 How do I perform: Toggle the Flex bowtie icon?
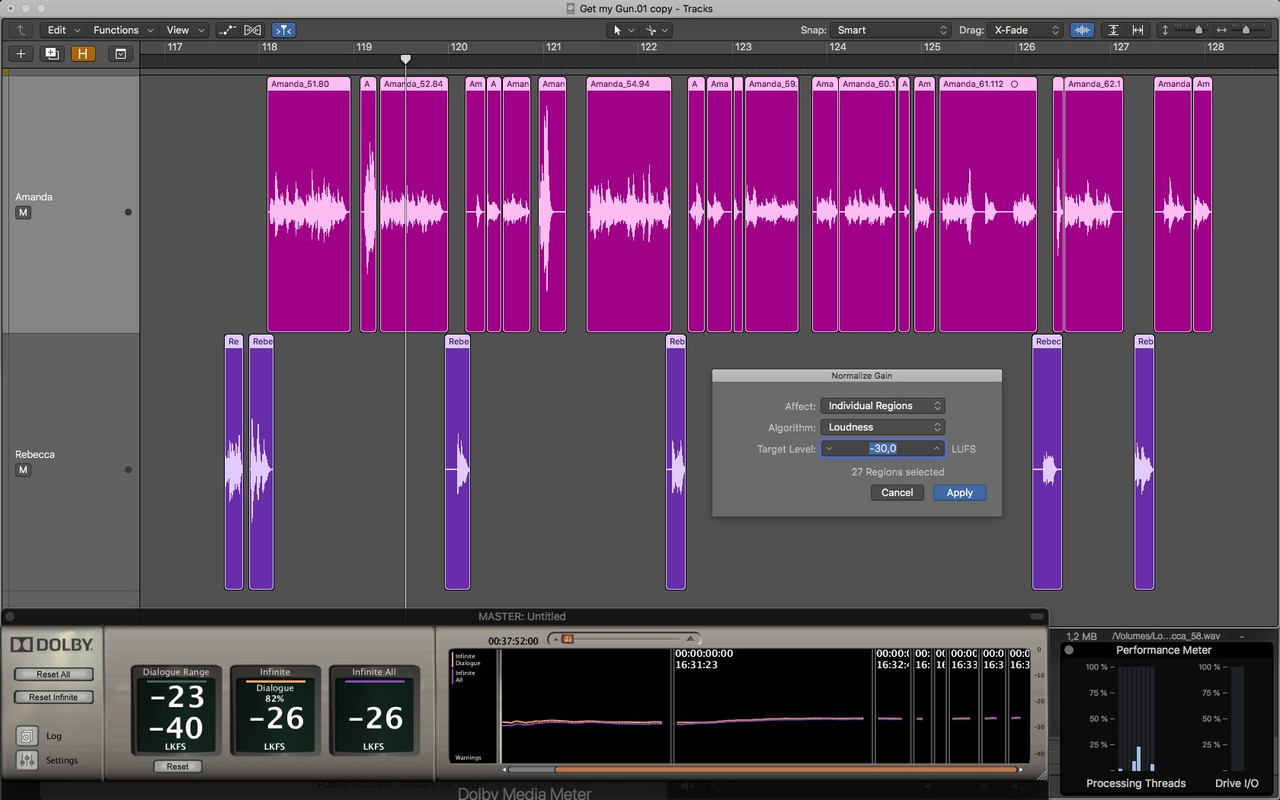click(253, 30)
